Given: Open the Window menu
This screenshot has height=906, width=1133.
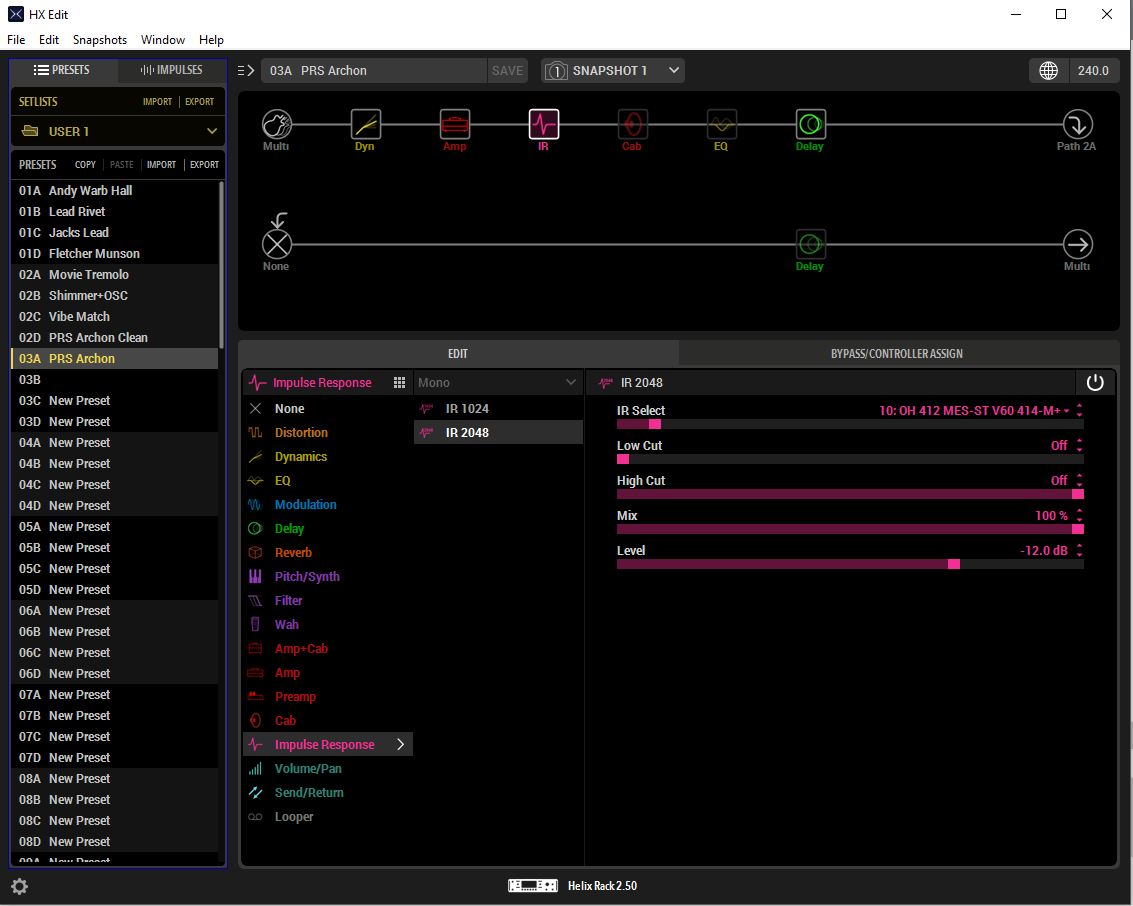Looking at the screenshot, I should click(163, 40).
